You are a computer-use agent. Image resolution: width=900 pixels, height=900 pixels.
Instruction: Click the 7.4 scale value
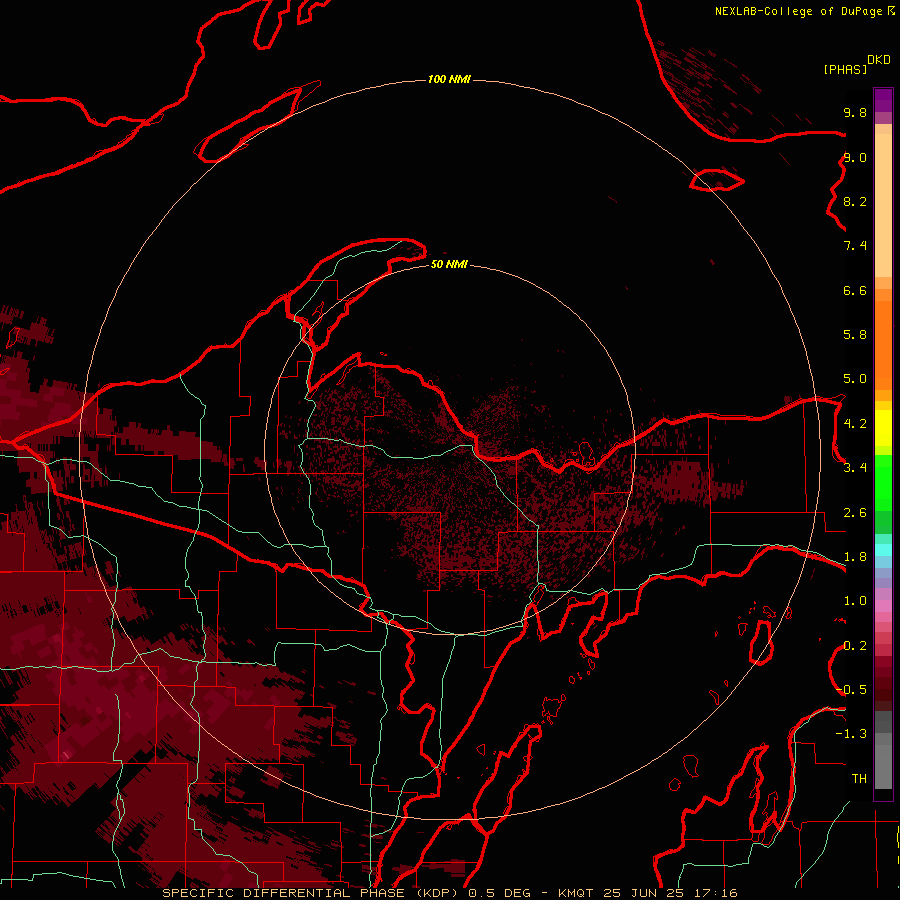point(855,246)
